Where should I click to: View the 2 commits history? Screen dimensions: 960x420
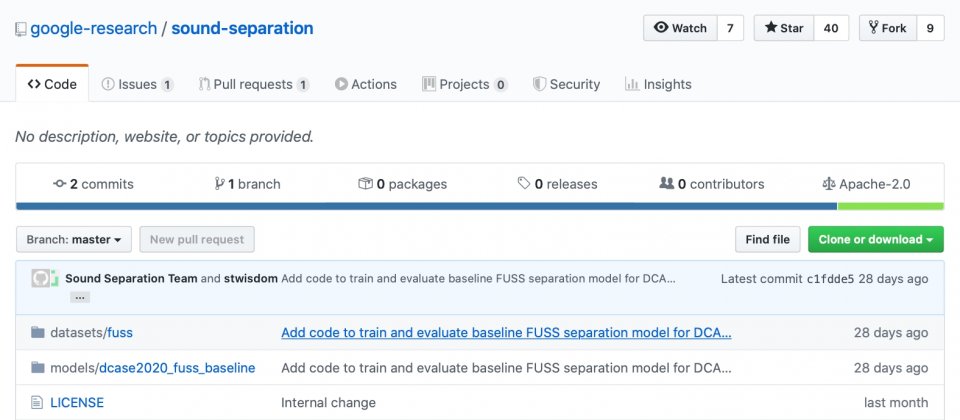(93, 184)
